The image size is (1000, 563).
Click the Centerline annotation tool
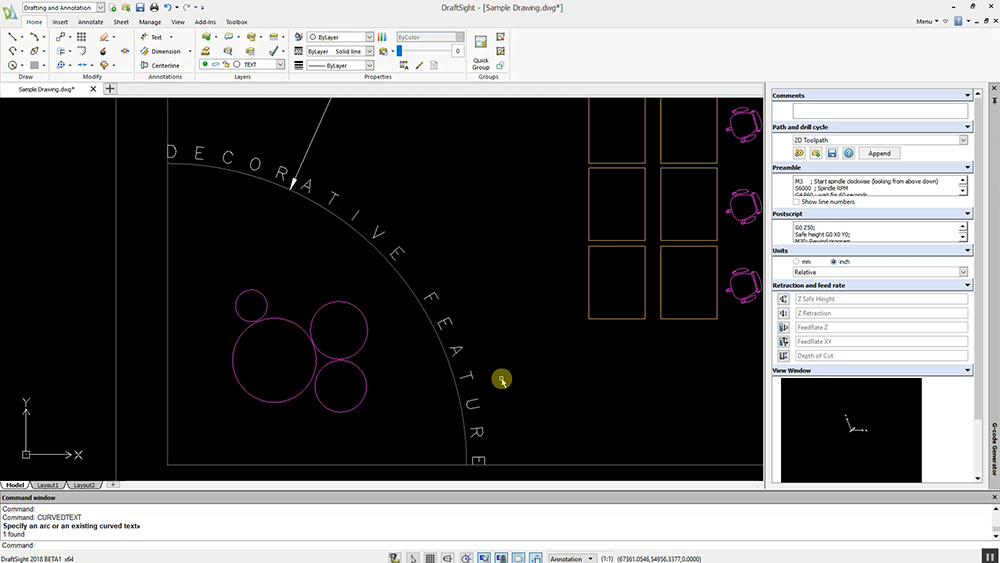point(160,65)
